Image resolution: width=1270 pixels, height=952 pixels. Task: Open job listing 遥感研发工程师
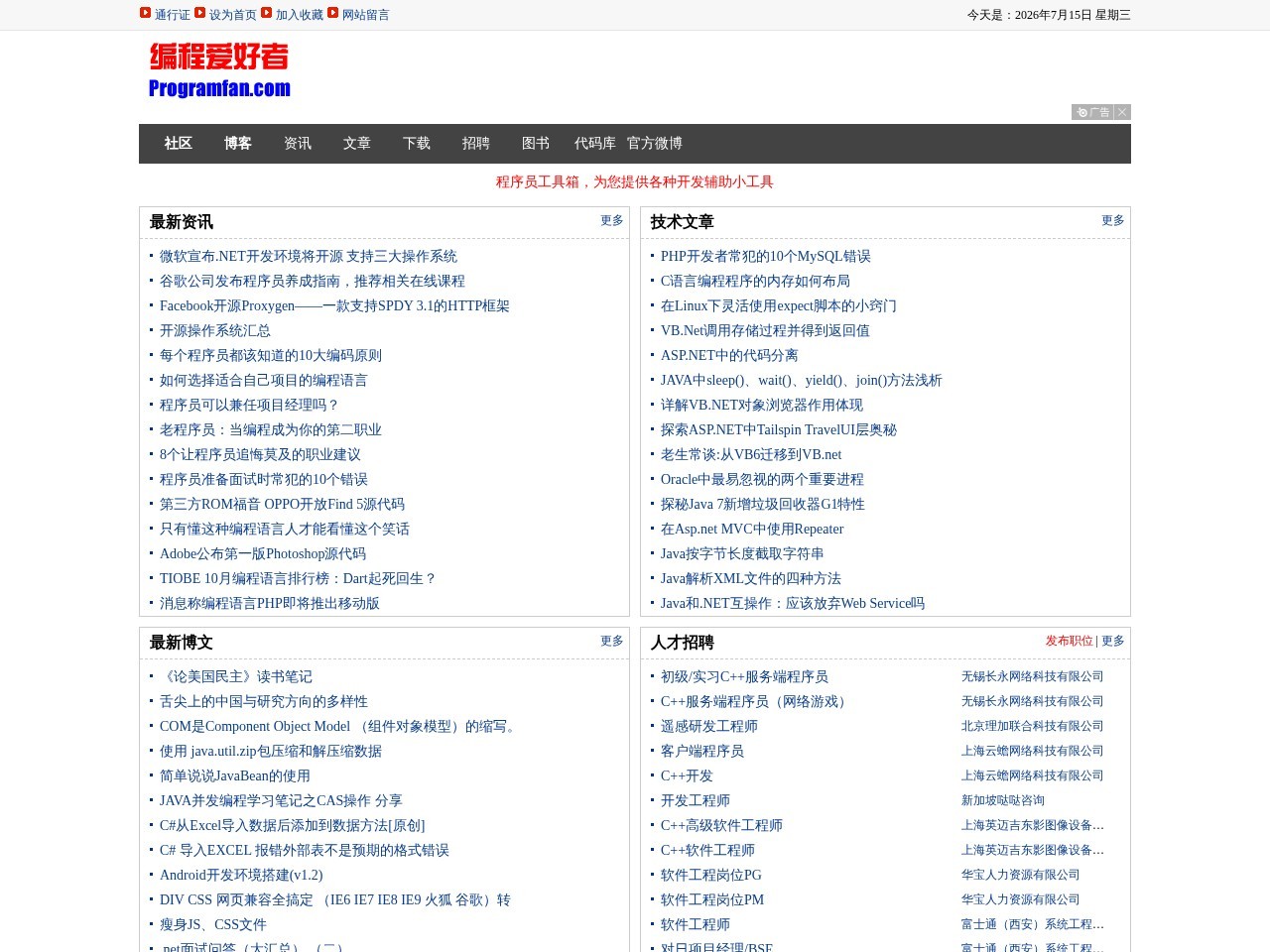tap(709, 726)
